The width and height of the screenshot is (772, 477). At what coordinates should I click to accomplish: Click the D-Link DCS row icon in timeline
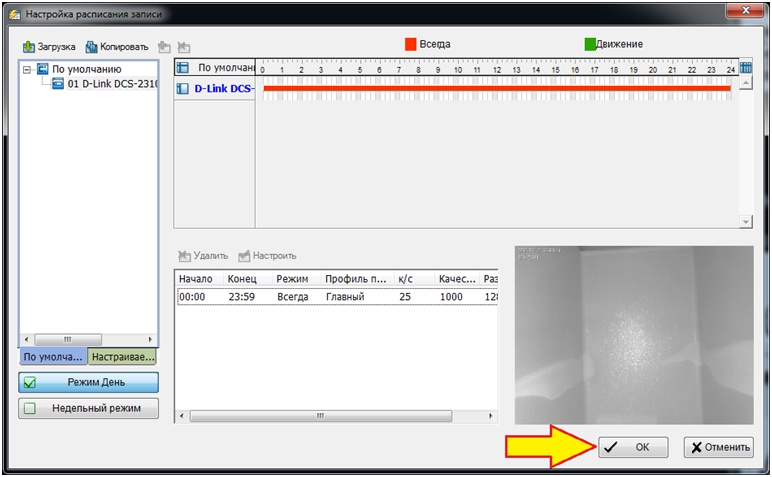(183, 89)
